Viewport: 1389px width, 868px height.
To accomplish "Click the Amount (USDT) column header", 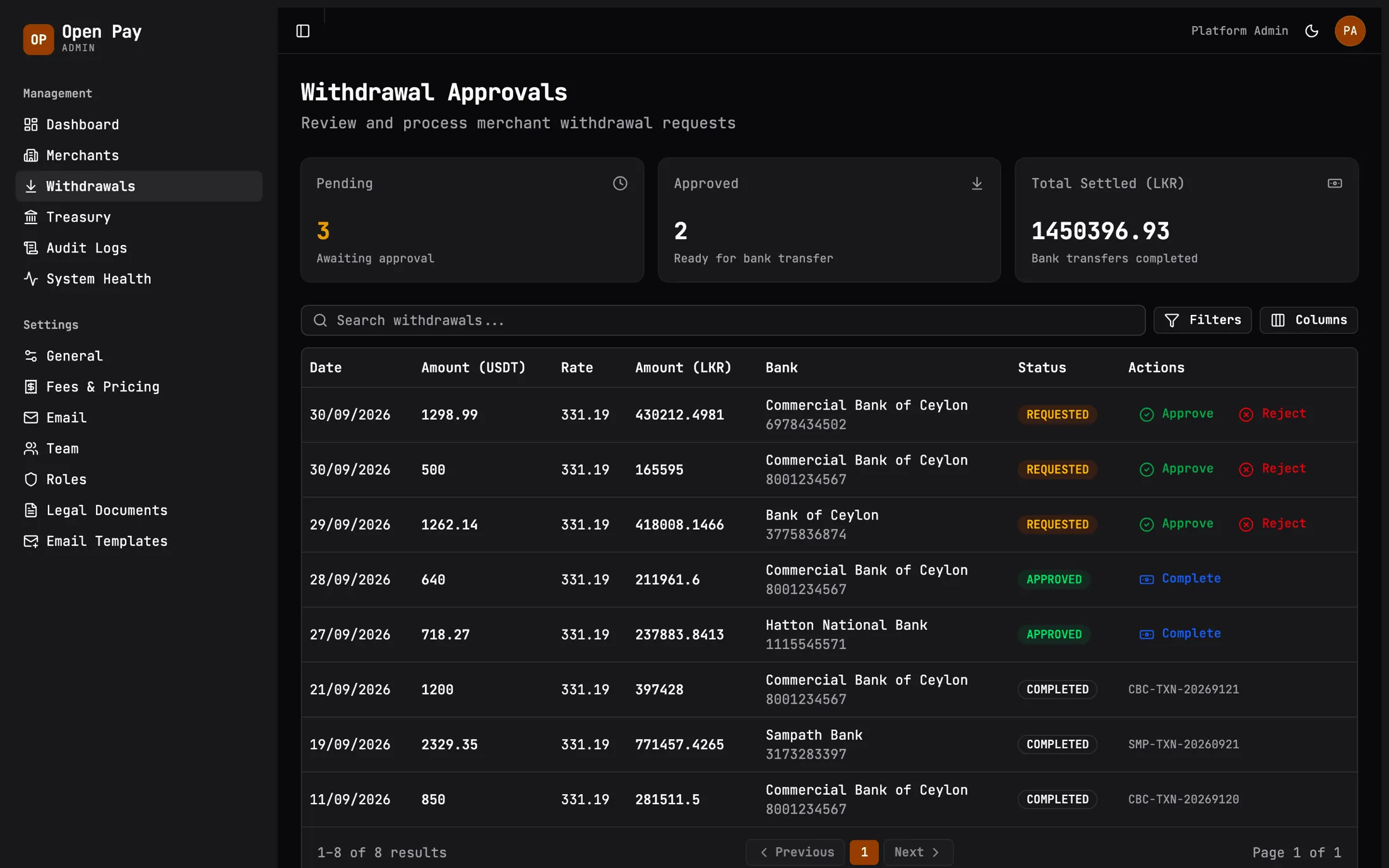I will coord(473,367).
